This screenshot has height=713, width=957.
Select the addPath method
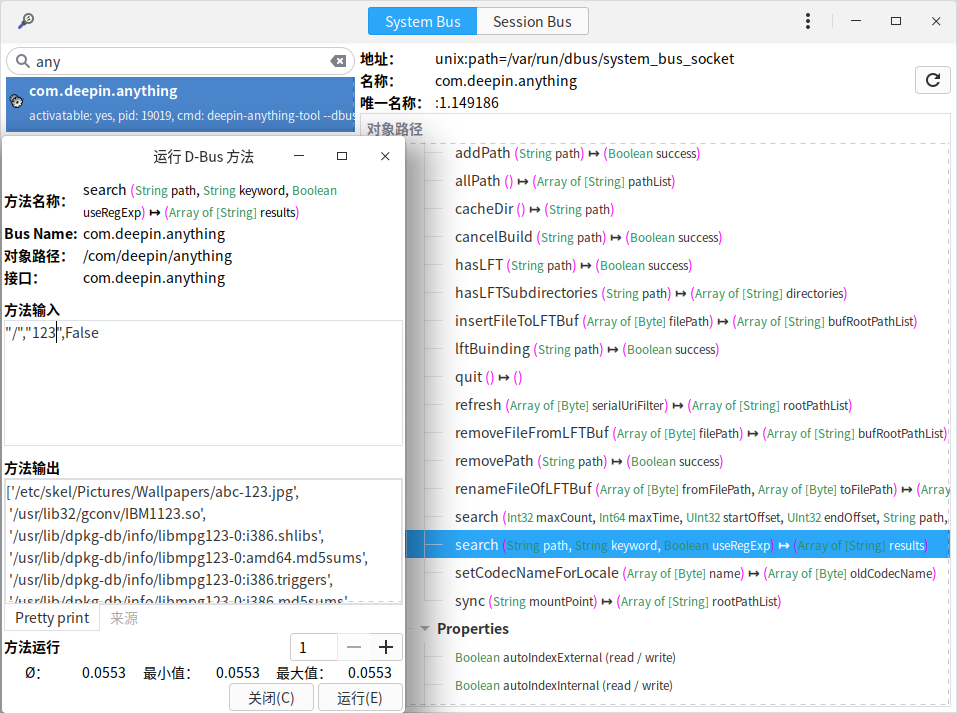pos(577,153)
